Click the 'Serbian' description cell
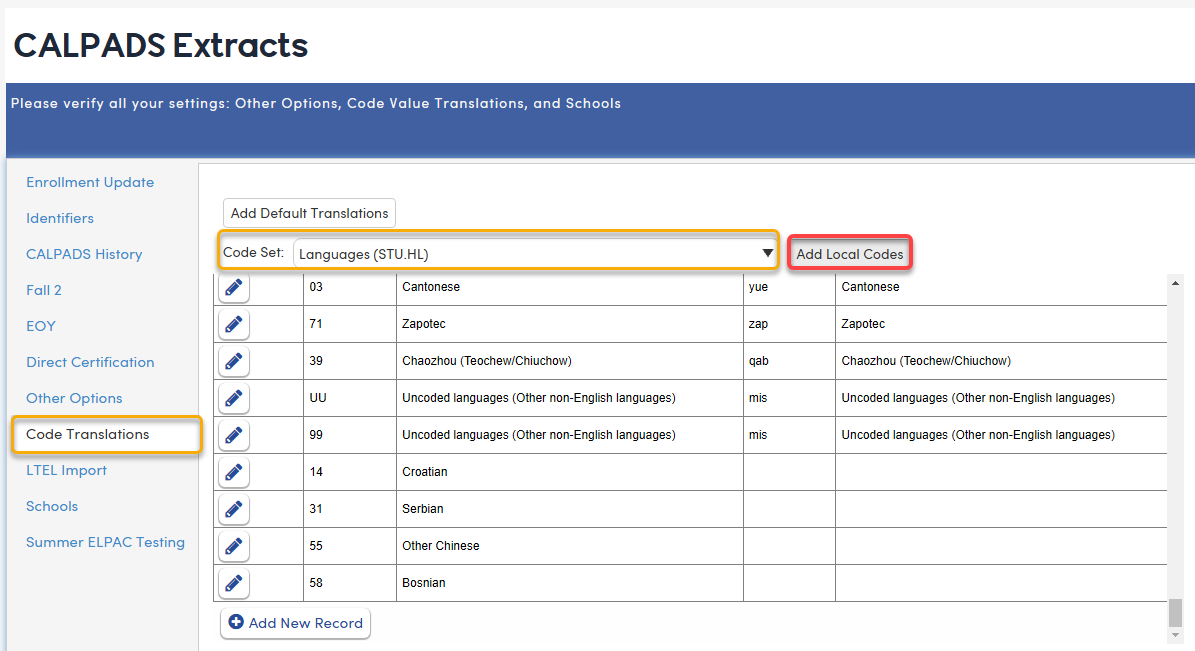This screenshot has height=651, width=1195. point(569,508)
